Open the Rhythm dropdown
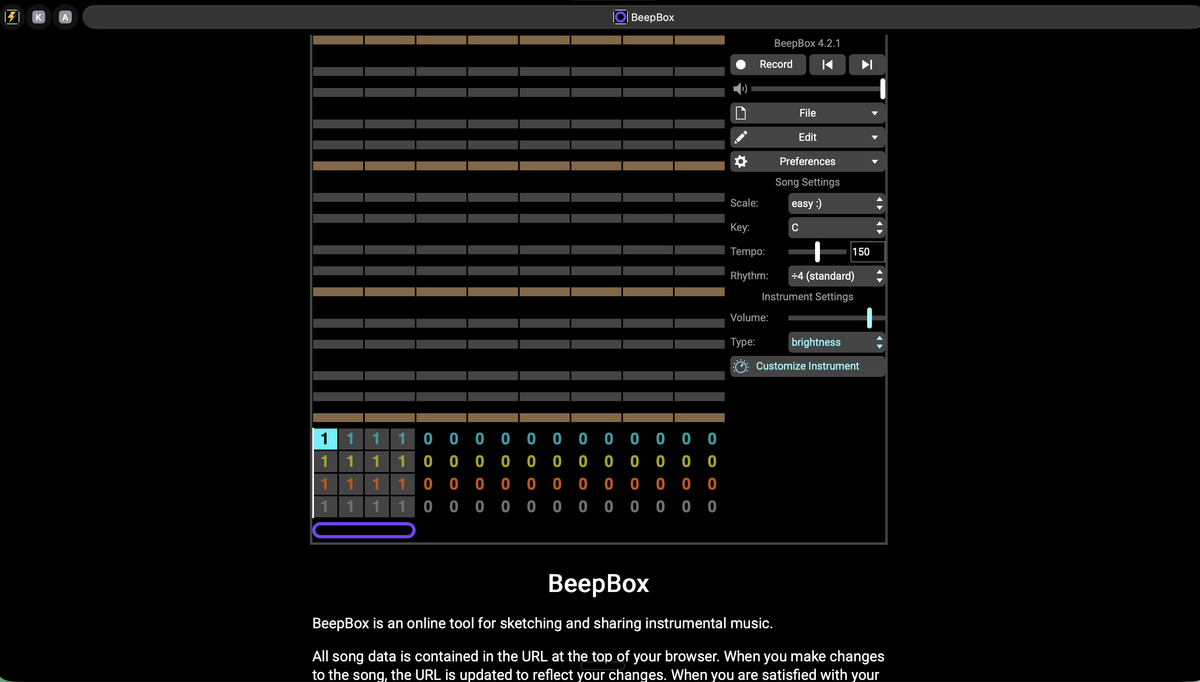The height and width of the screenshot is (682, 1200). [836, 276]
